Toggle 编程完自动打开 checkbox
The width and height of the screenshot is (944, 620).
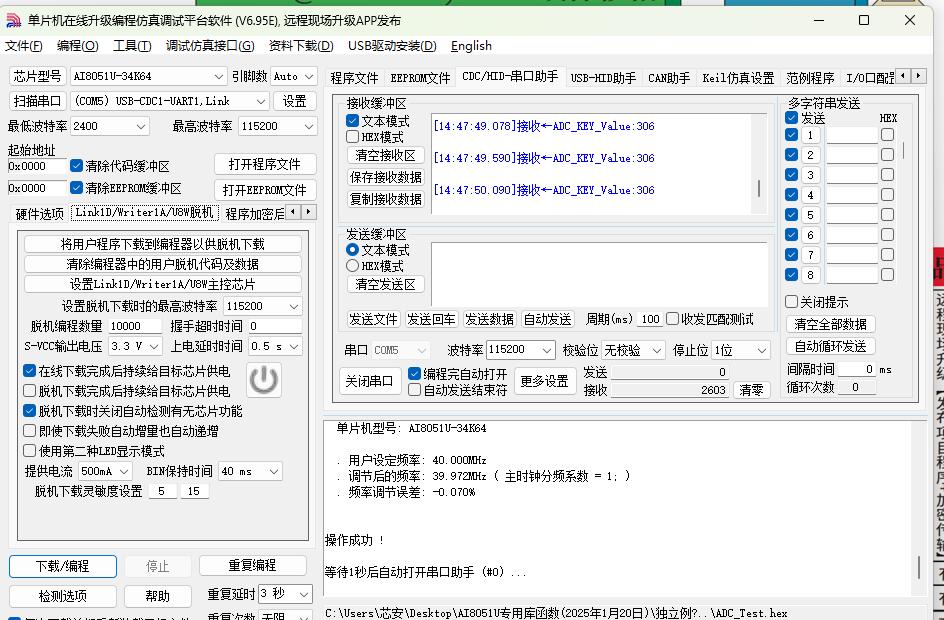pyautogui.click(x=414, y=374)
